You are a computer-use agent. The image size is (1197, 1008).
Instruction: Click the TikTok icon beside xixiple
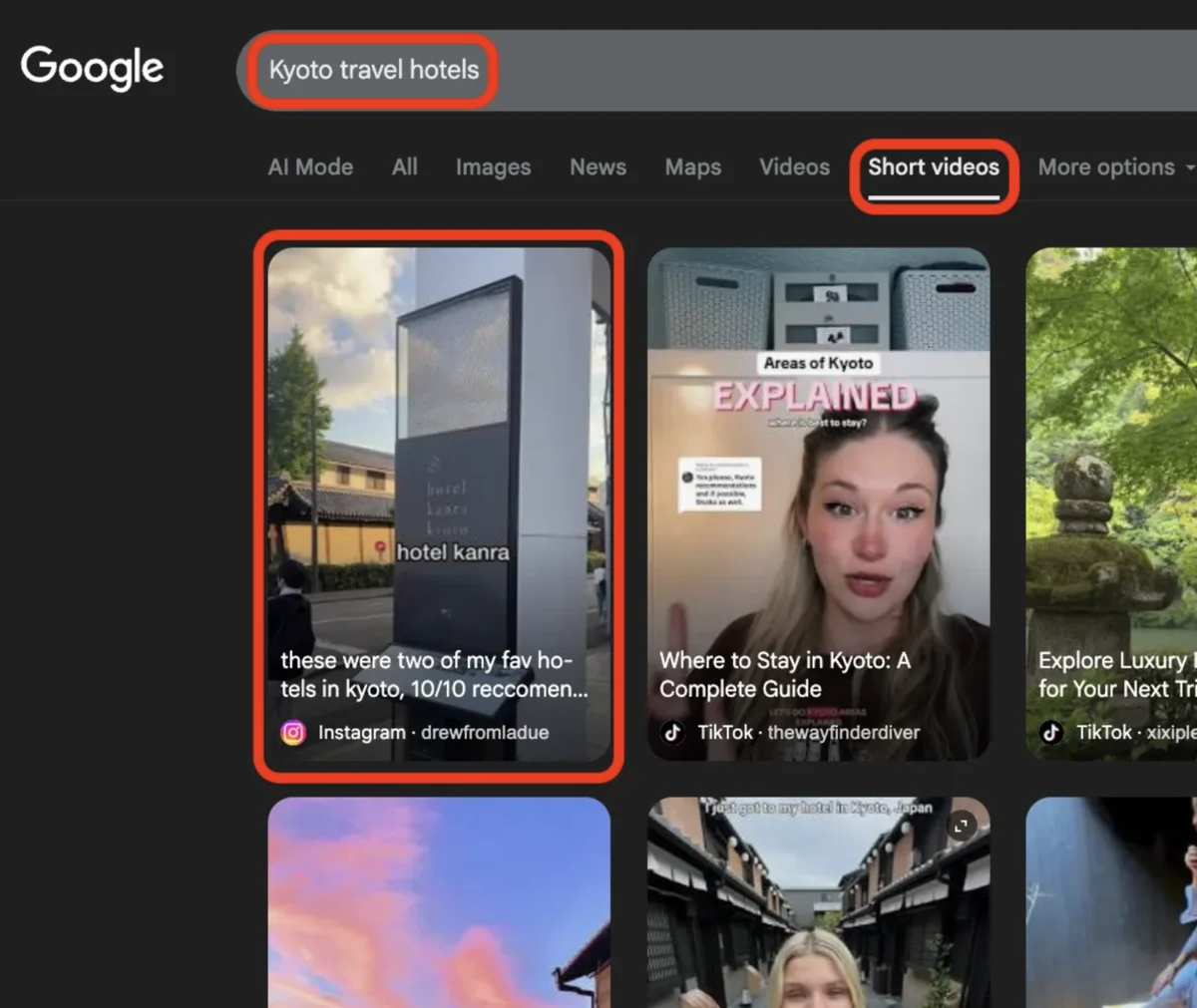[x=1051, y=733]
